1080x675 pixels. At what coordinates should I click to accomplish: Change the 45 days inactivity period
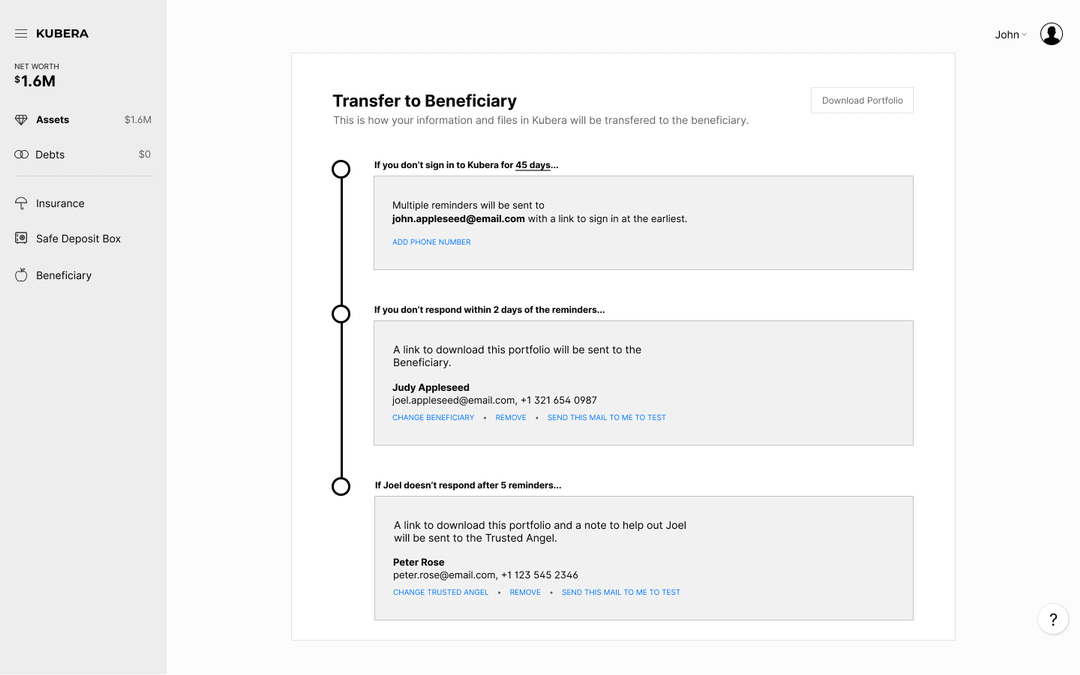click(x=532, y=165)
